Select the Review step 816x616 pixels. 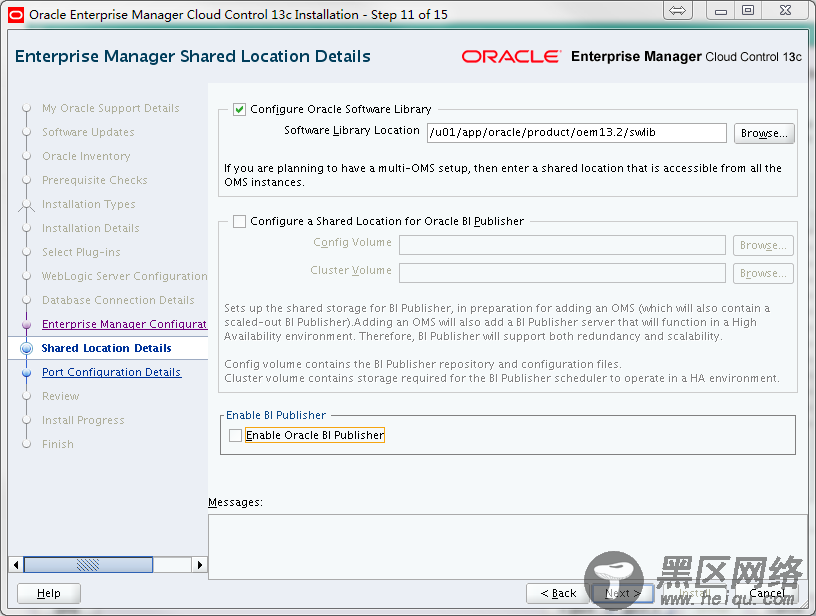click(61, 396)
